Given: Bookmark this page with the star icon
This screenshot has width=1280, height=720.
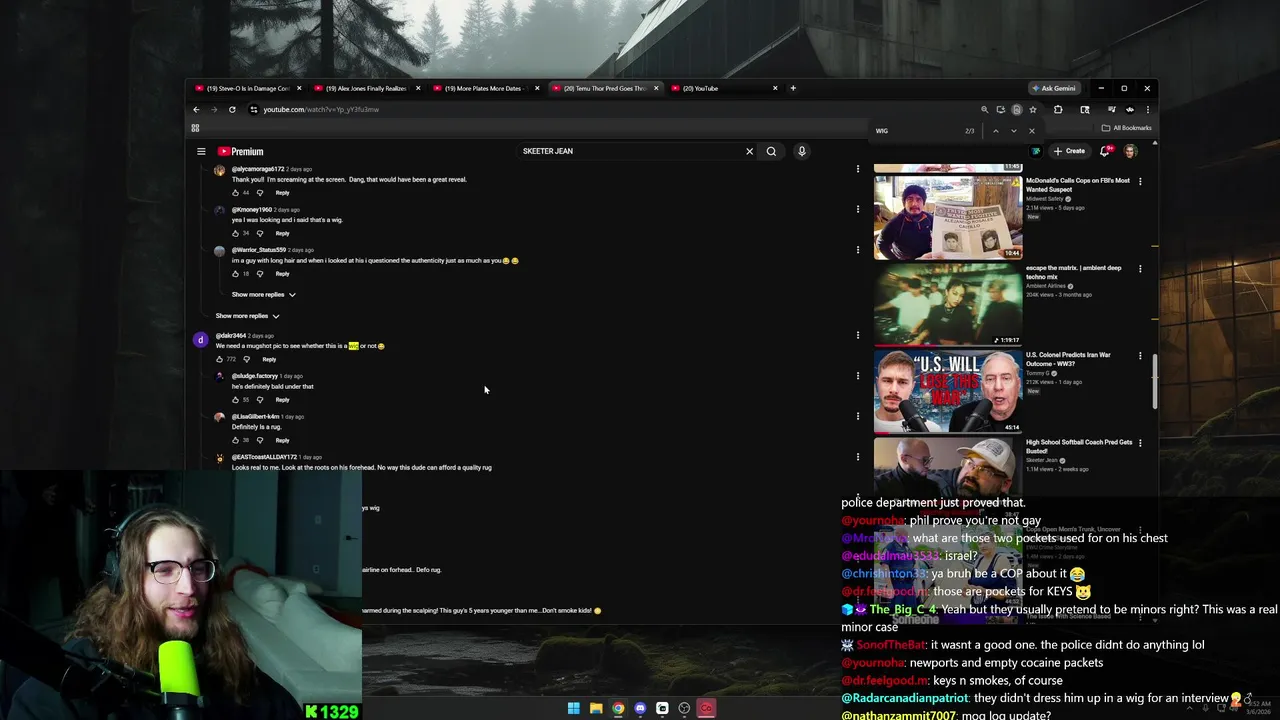Looking at the screenshot, I should tap(1033, 109).
